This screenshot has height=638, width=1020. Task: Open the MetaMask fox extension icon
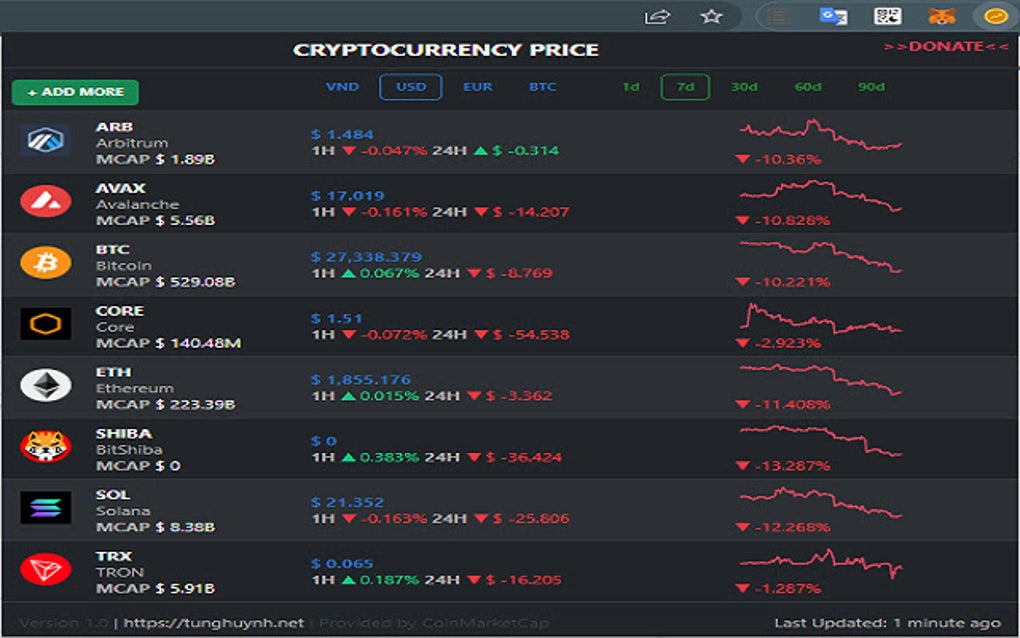tap(941, 16)
